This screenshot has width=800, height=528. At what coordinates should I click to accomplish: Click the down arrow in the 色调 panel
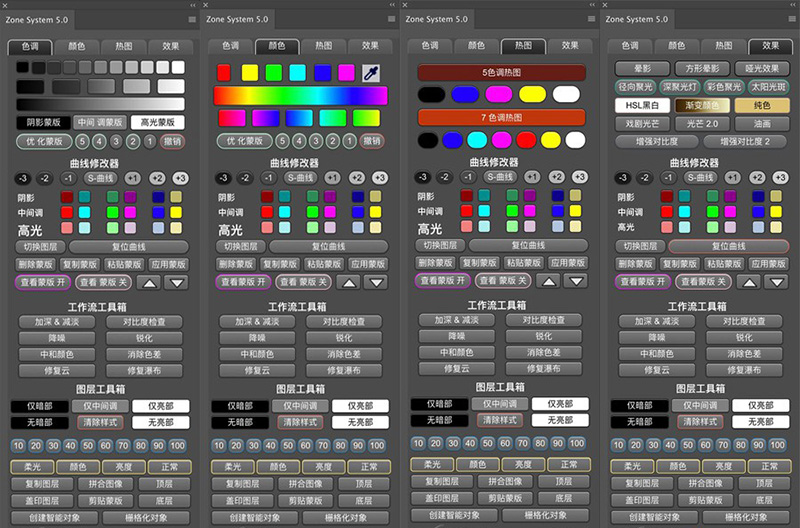click(177, 283)
